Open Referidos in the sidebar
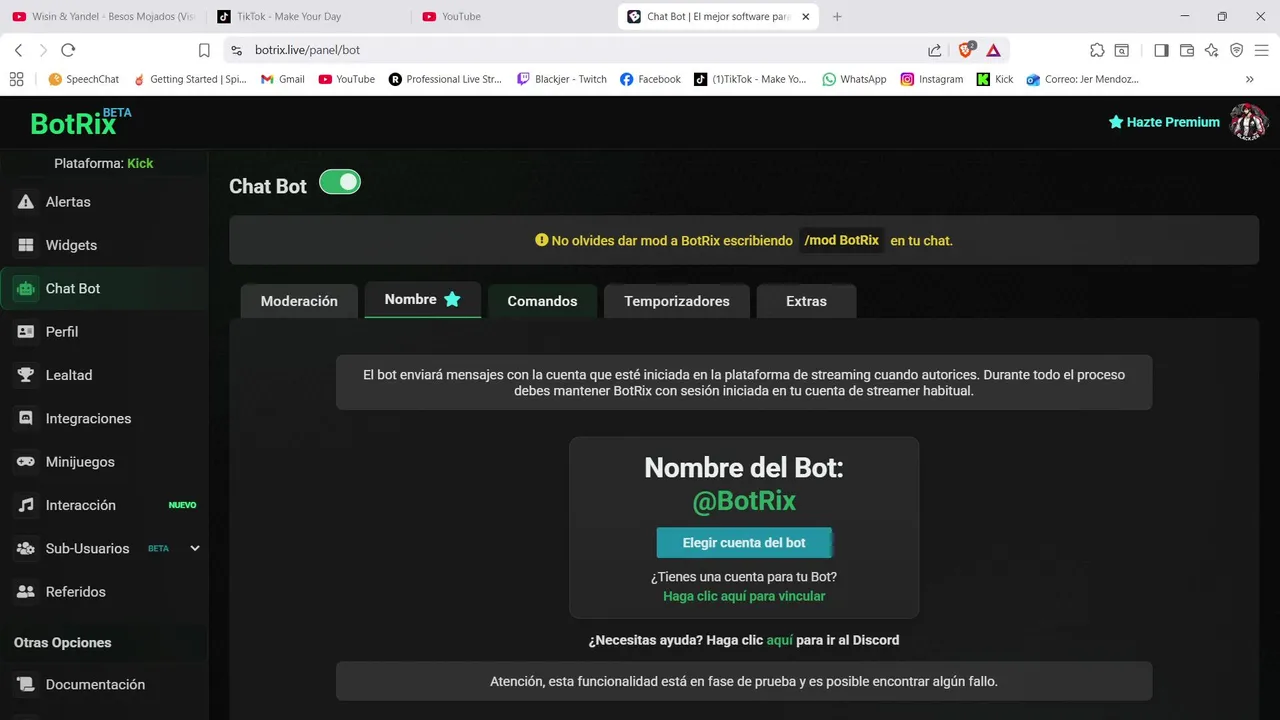1280x720 pixels. 75,592
